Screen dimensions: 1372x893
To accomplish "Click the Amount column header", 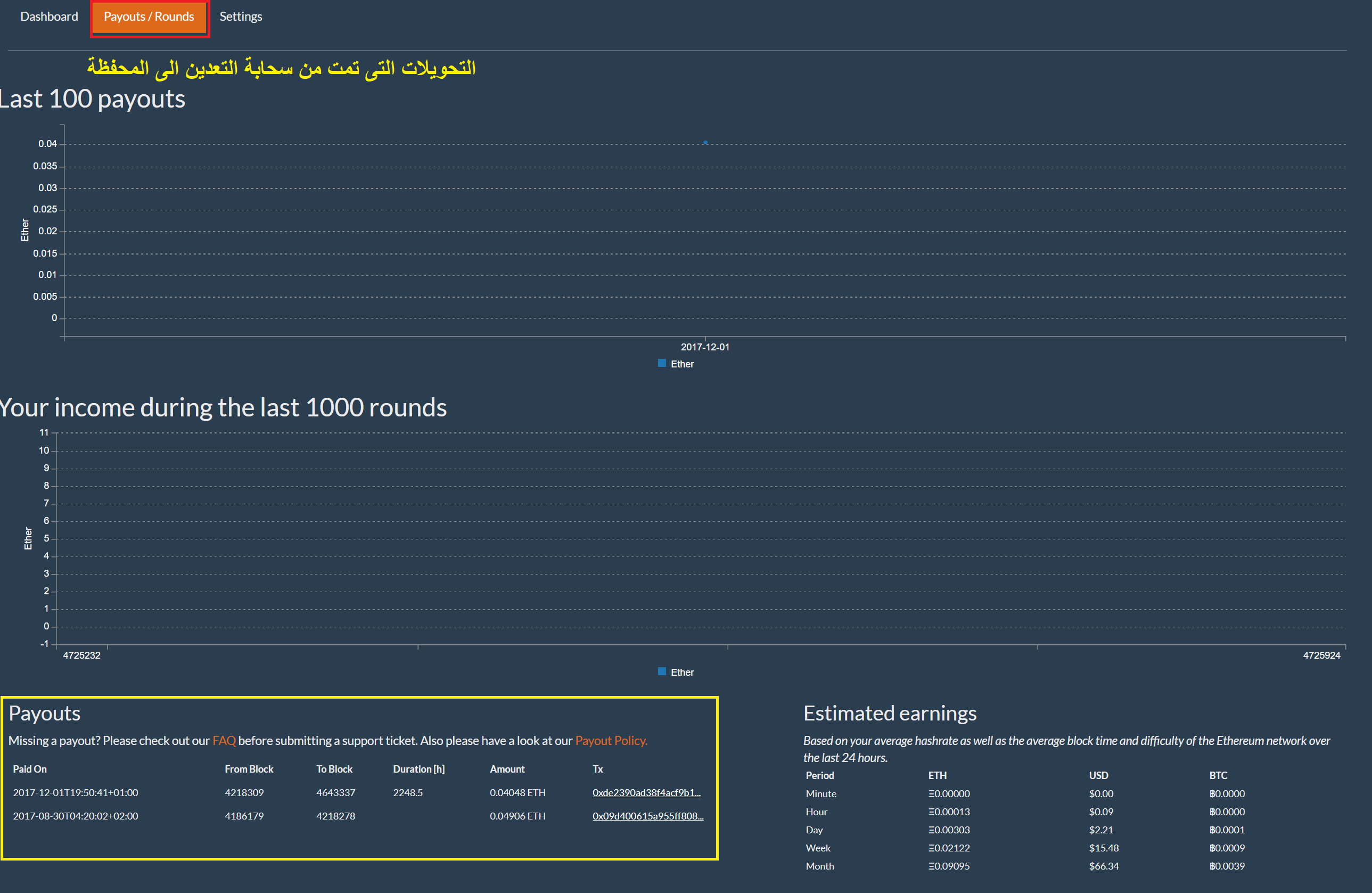I will 507,769.
